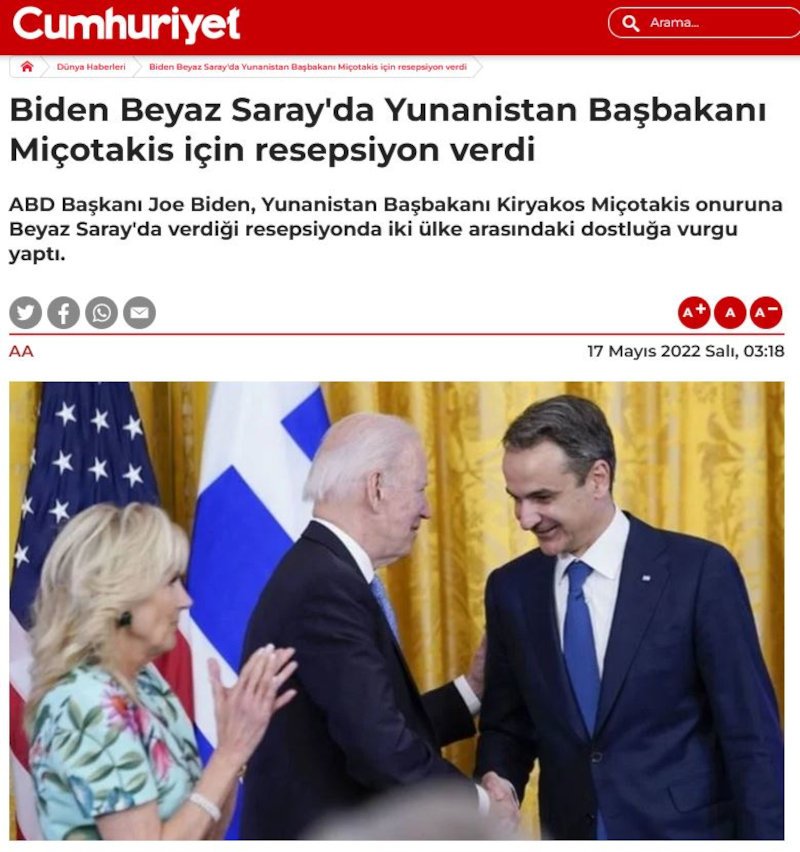Screen dimensions: 800x852
Task: Increase font size with A+ button
Action: 694,312
